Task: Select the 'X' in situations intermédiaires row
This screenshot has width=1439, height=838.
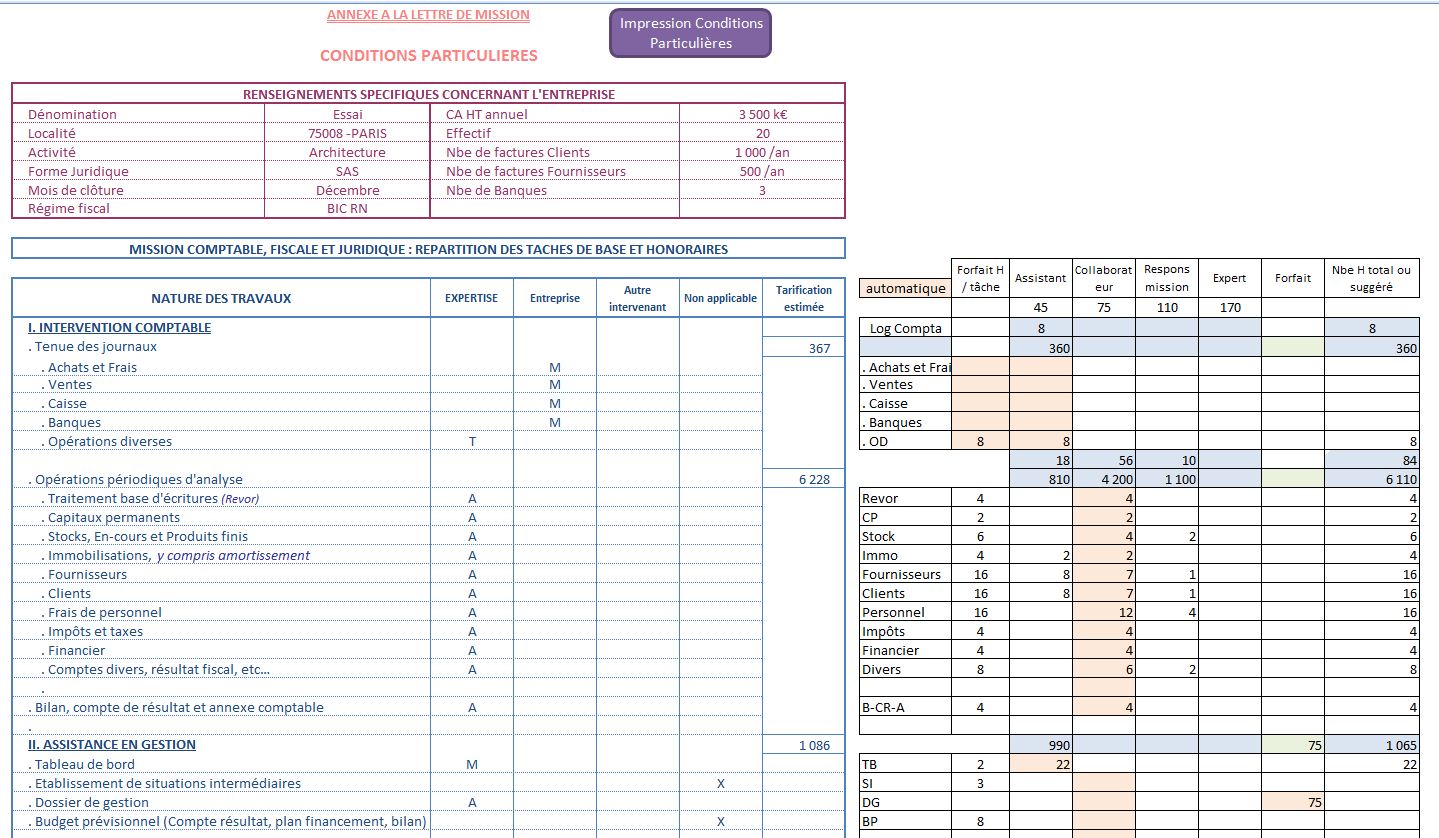Action: pos(720,783)
